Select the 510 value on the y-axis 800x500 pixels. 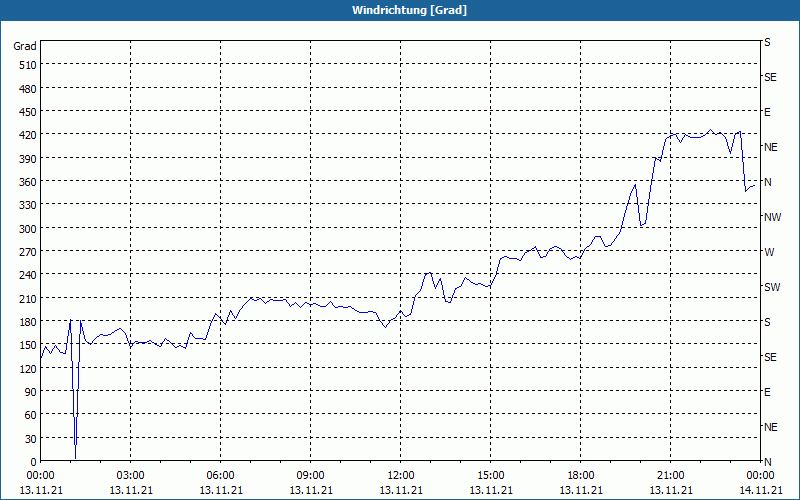point(28,65)
